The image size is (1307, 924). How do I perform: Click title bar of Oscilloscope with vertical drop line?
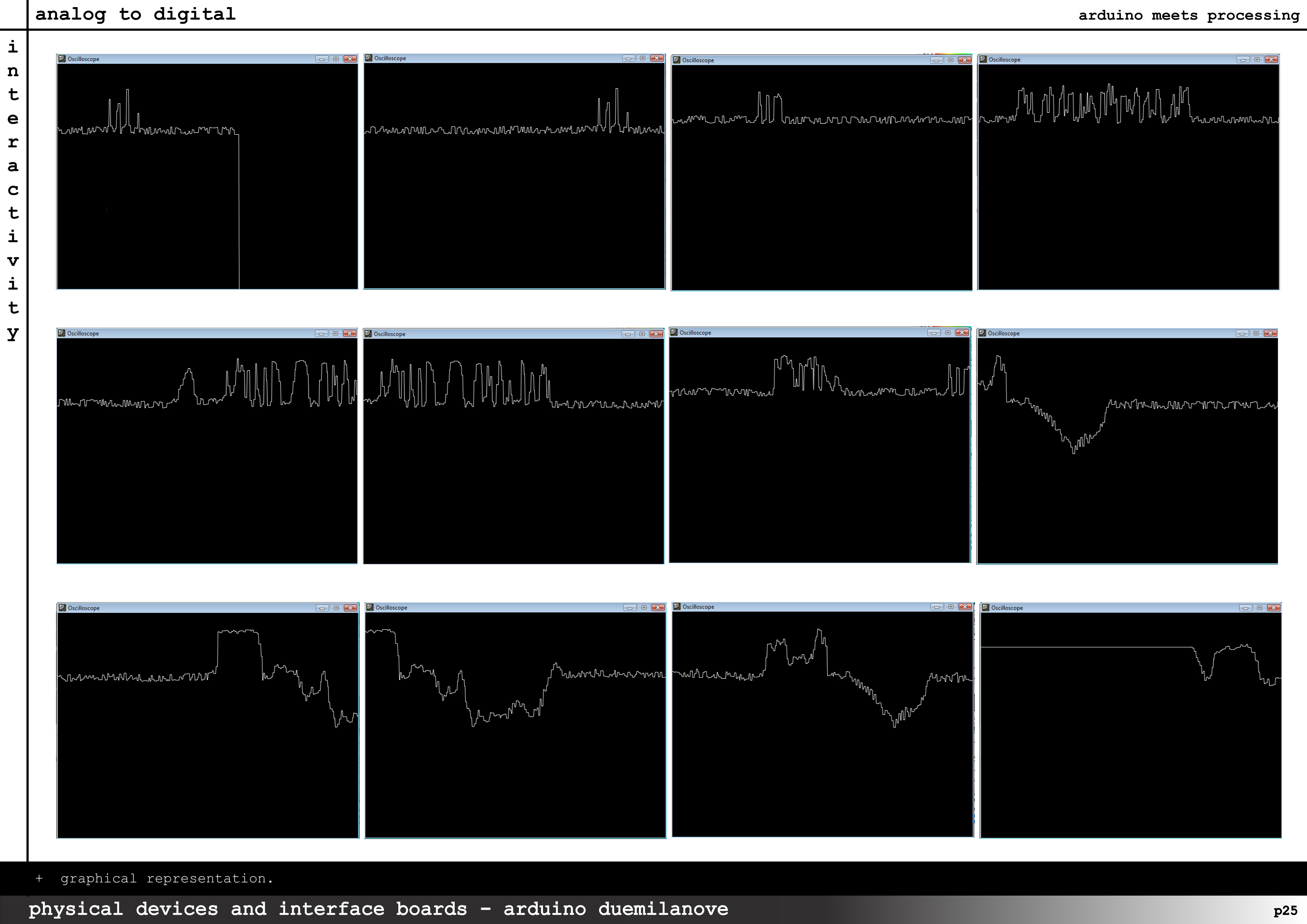[x=199, y=58]
